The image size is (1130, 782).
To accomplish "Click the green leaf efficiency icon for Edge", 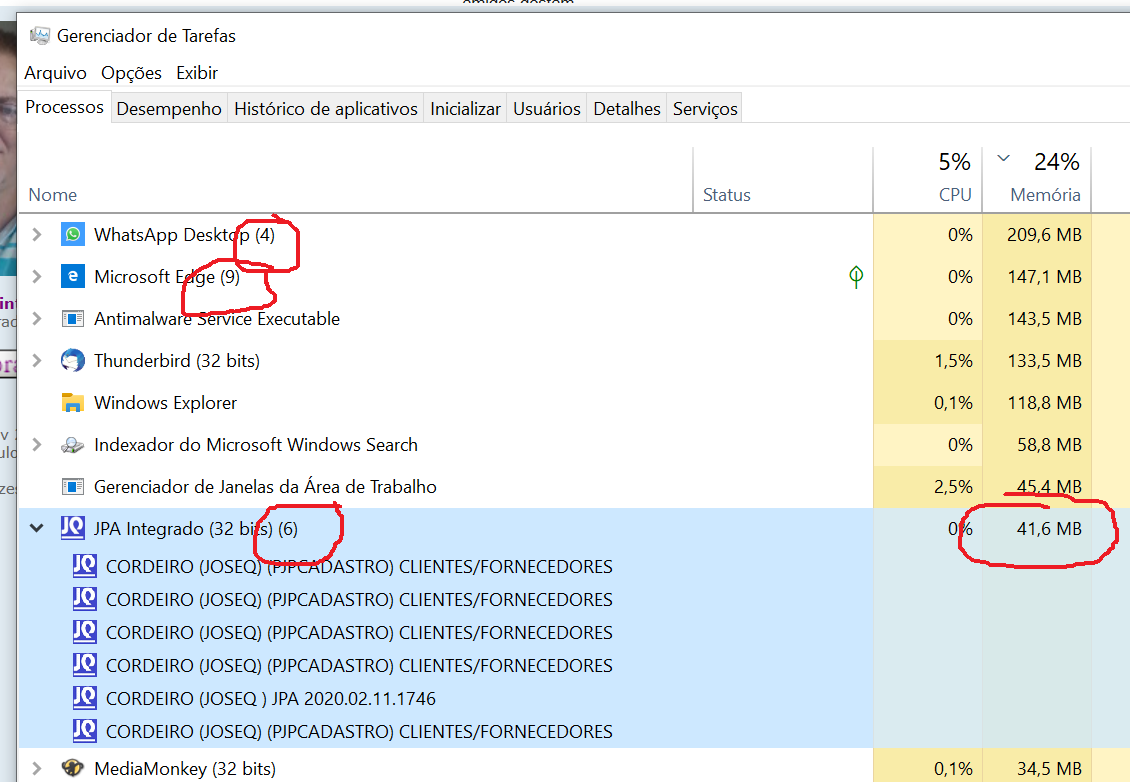I will click(x=856, y=277).
